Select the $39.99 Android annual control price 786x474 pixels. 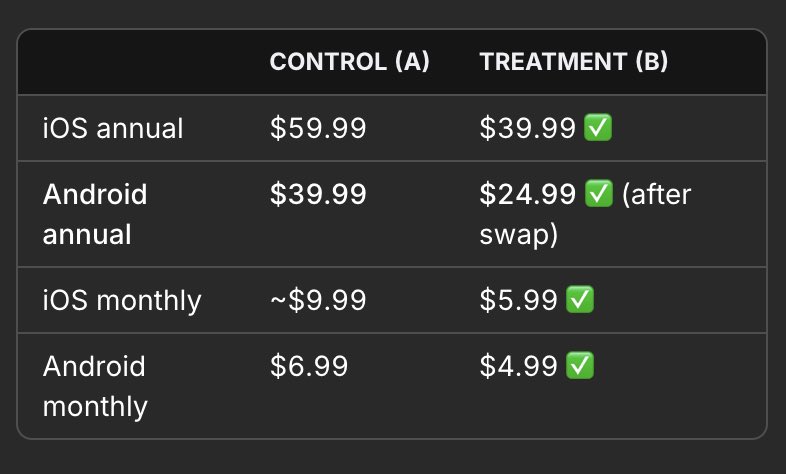(x=318, y=194)
